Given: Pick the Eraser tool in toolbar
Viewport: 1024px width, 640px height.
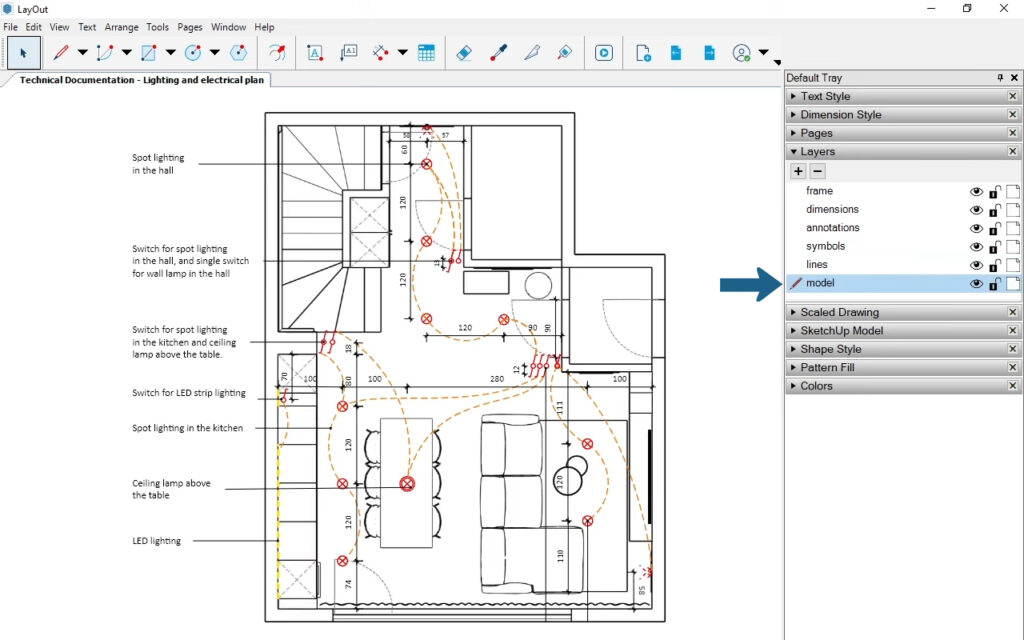Looking at the screenshot, I should pos(462,53).
